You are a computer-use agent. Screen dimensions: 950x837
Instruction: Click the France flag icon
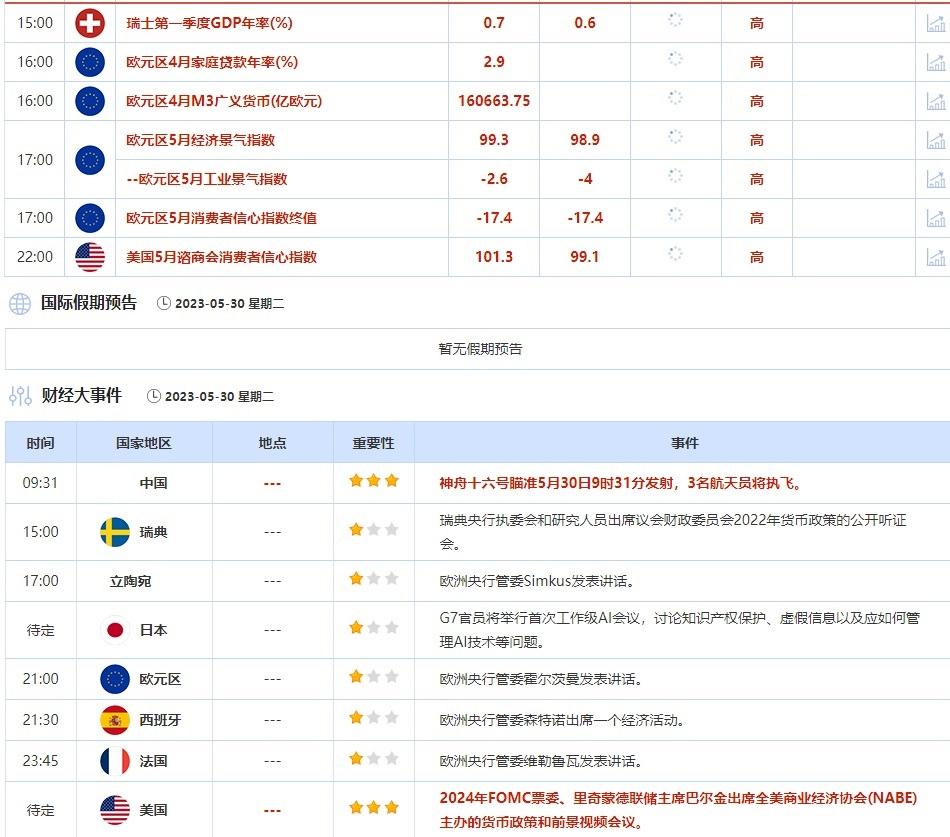tap(113, 760)
